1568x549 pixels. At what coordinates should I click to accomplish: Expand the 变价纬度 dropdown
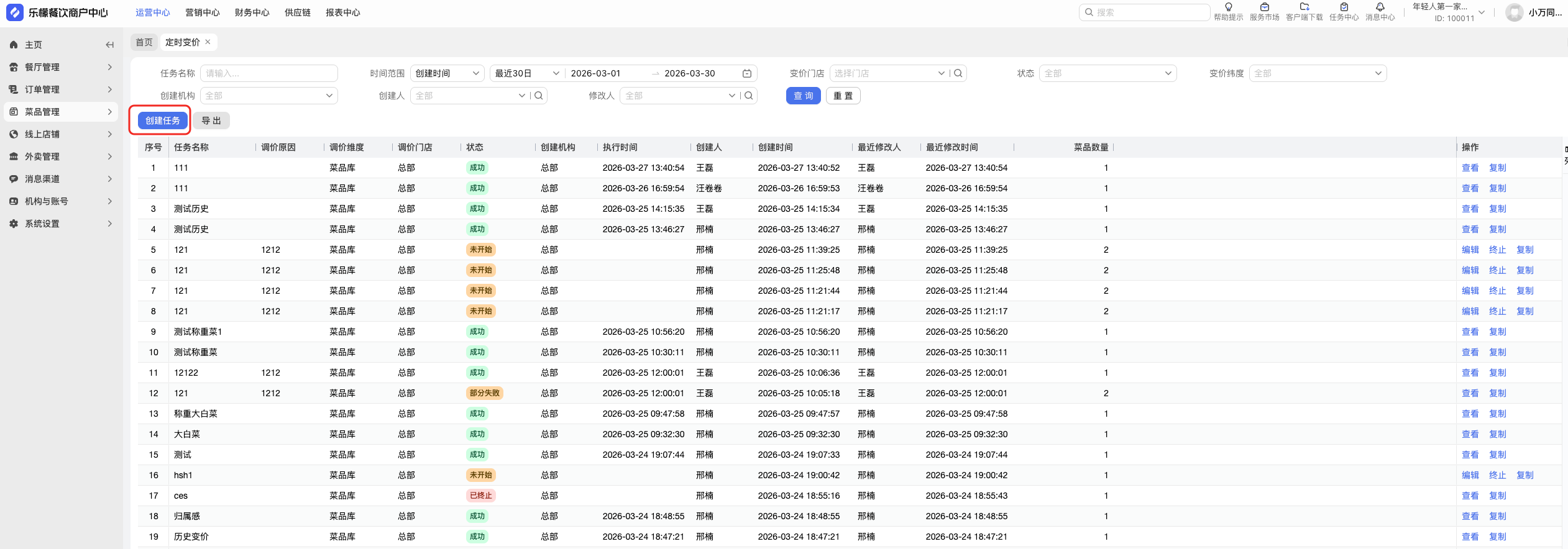pyautogui.click(x=1318, y=73)
